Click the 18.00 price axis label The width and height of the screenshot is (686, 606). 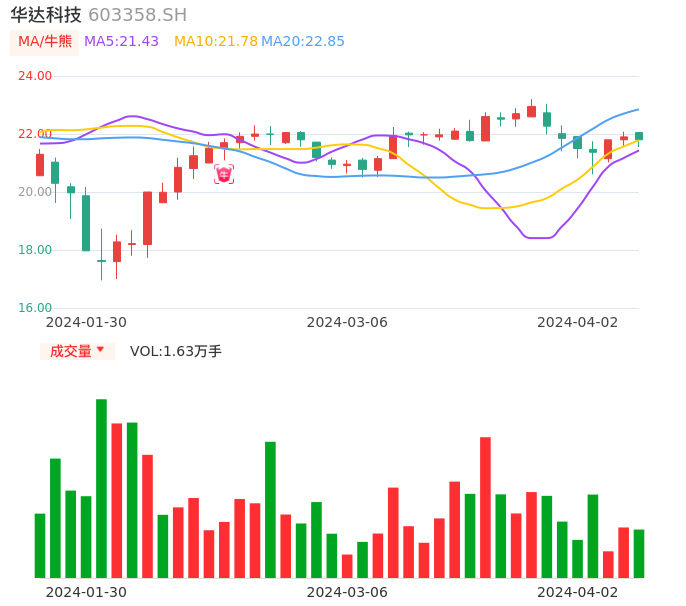[x=35, y=250]
